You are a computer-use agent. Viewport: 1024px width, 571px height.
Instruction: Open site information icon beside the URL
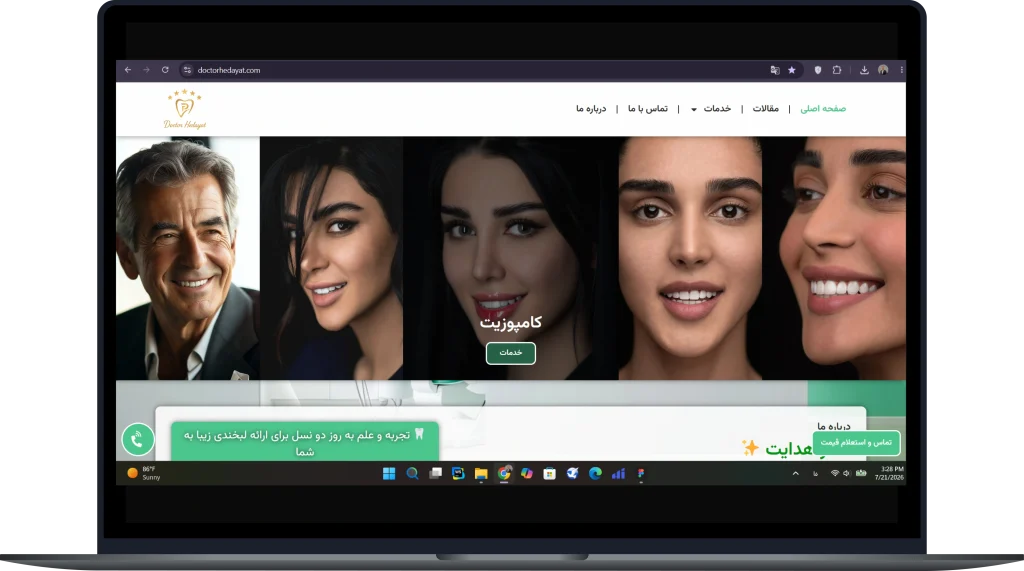click(x=187, y=70)
